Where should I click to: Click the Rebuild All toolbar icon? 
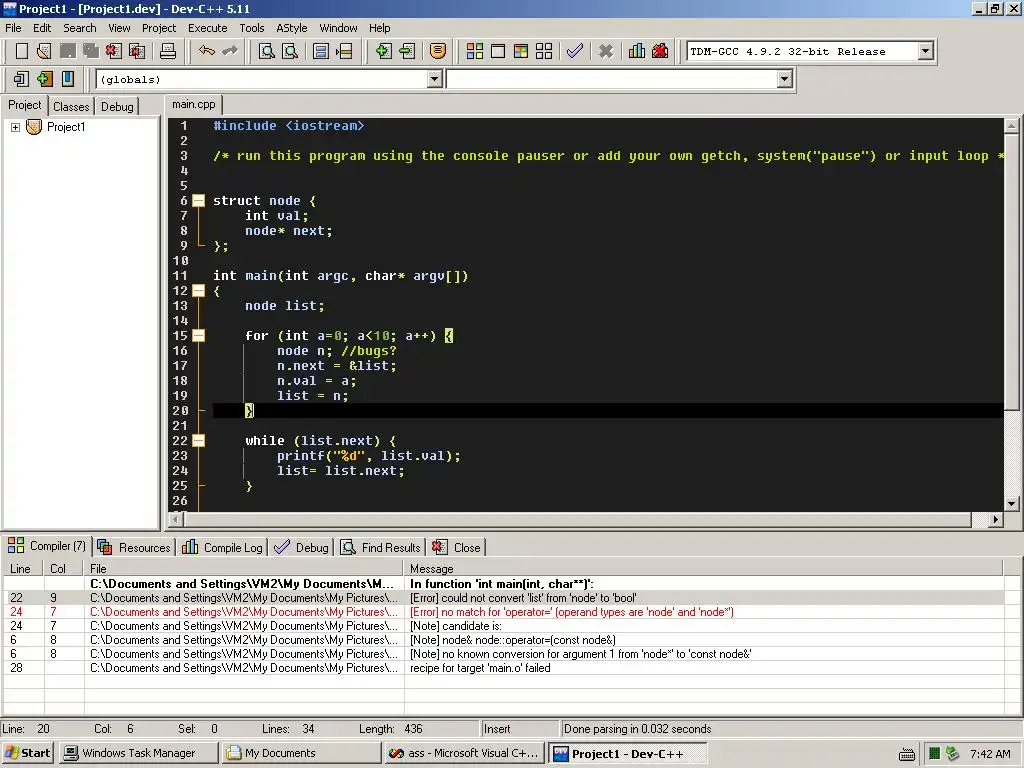click(544, 51)
